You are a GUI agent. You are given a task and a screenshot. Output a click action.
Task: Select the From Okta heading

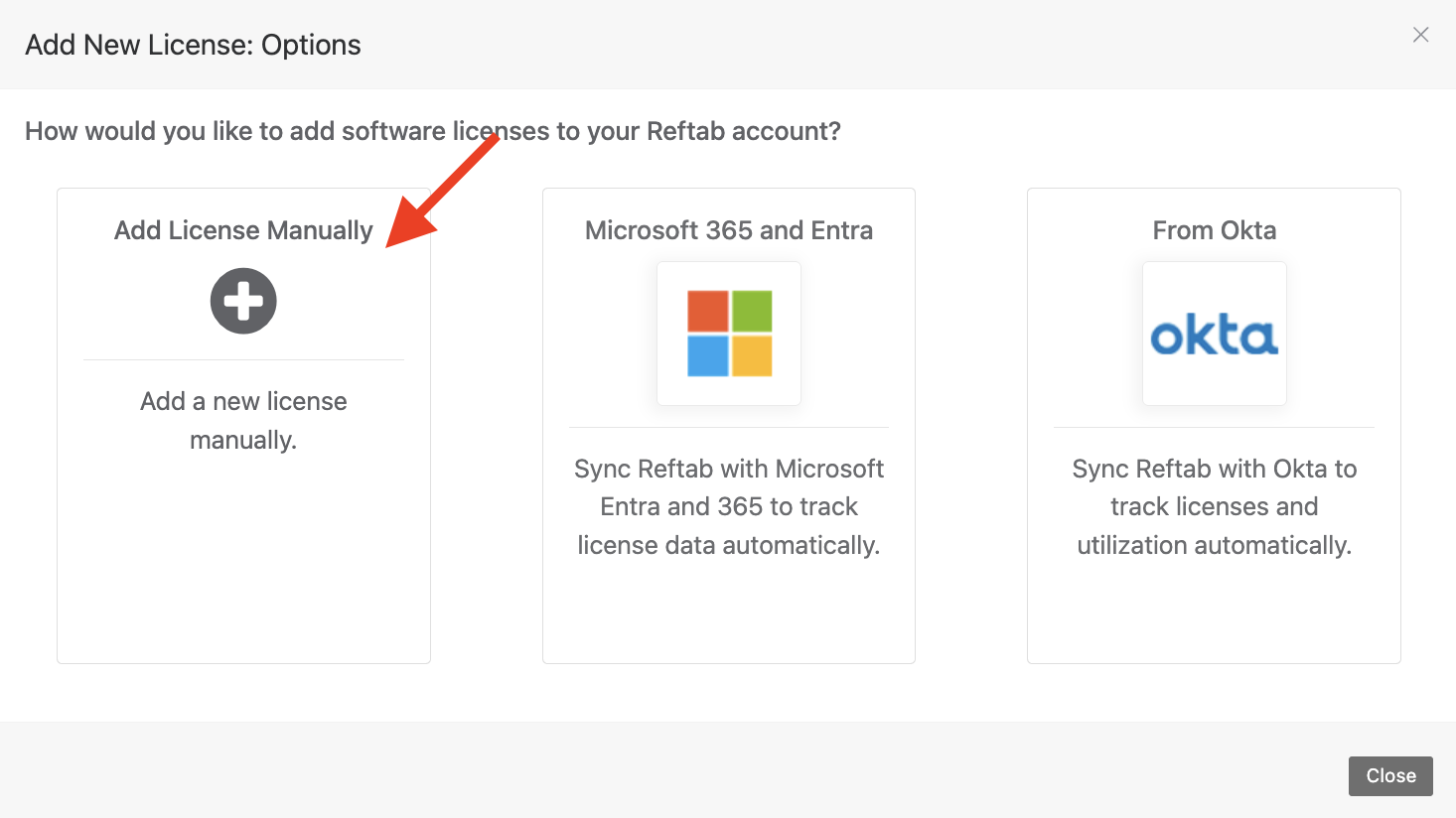click(x=1214, y=230)
